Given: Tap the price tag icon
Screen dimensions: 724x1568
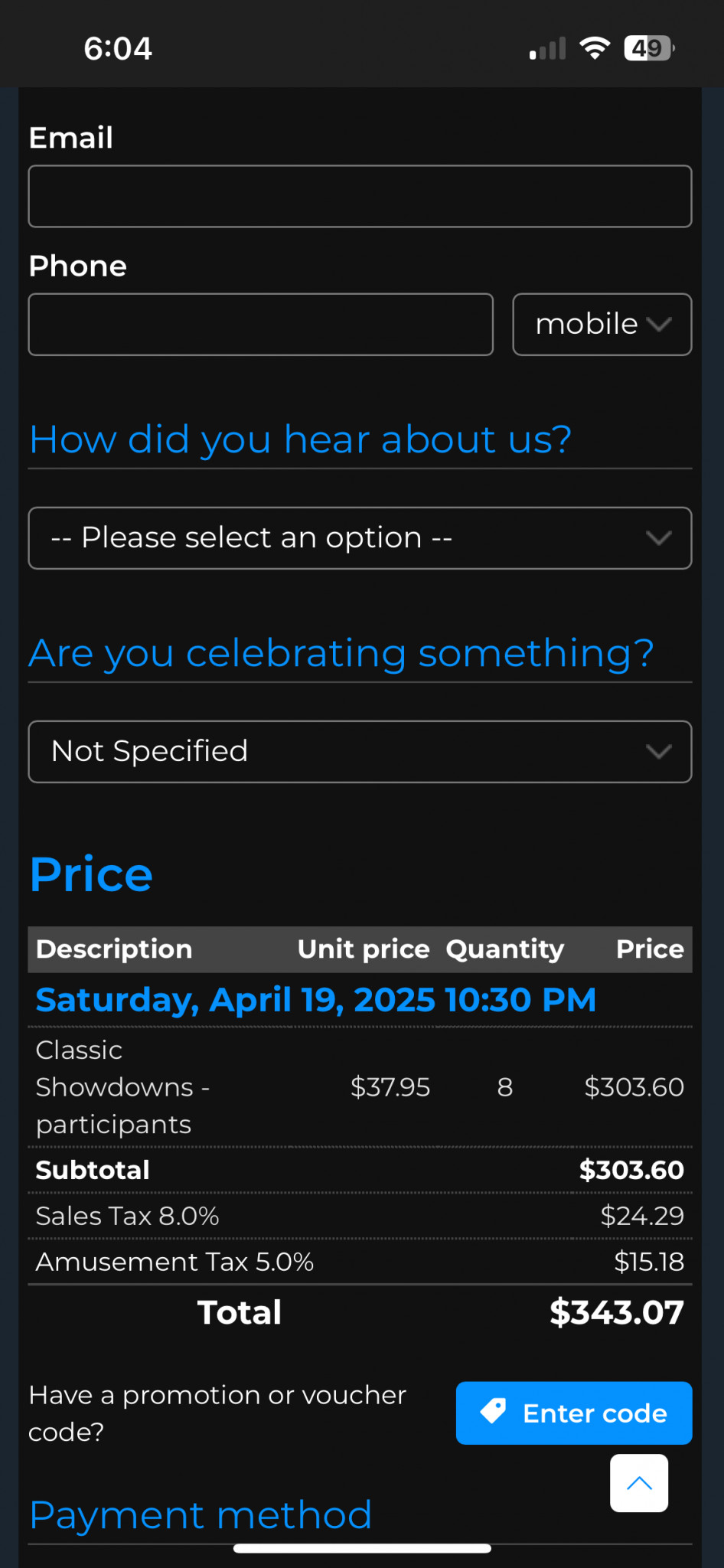Looking at the screenshot, I should (494, 1411).
